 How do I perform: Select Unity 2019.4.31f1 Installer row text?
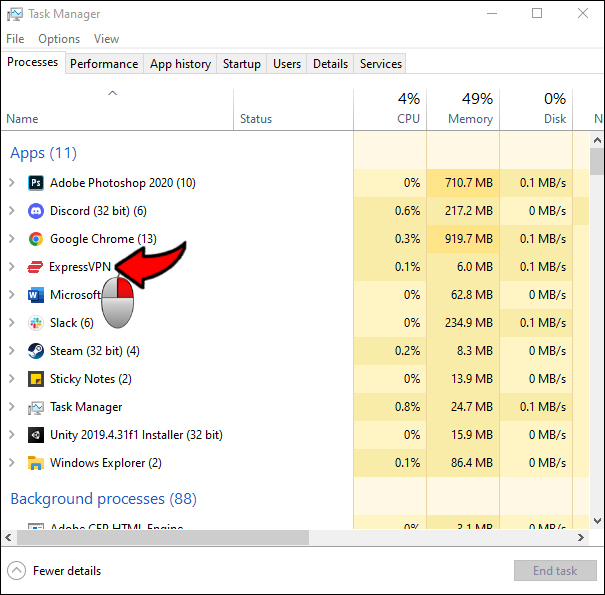click(x=136, y=435)
